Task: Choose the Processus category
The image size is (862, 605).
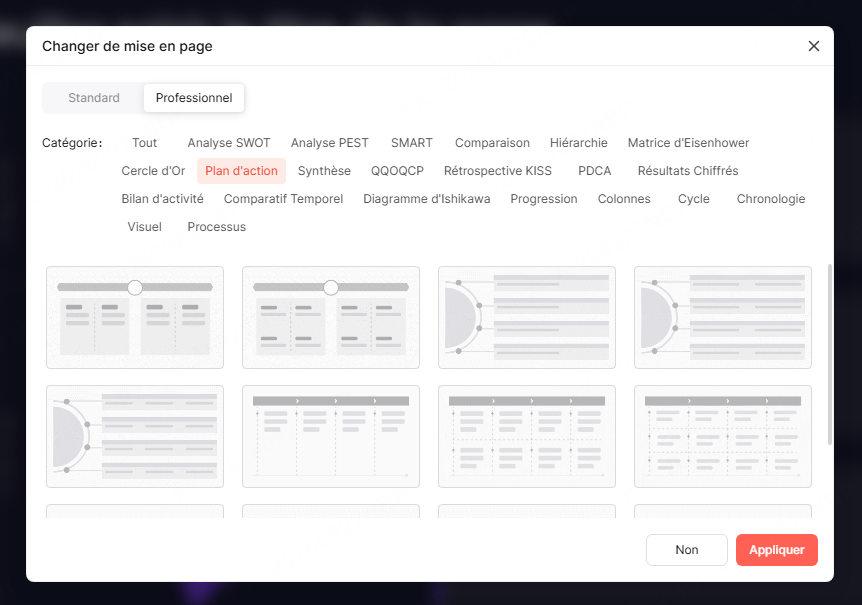Action: [217, 227]
